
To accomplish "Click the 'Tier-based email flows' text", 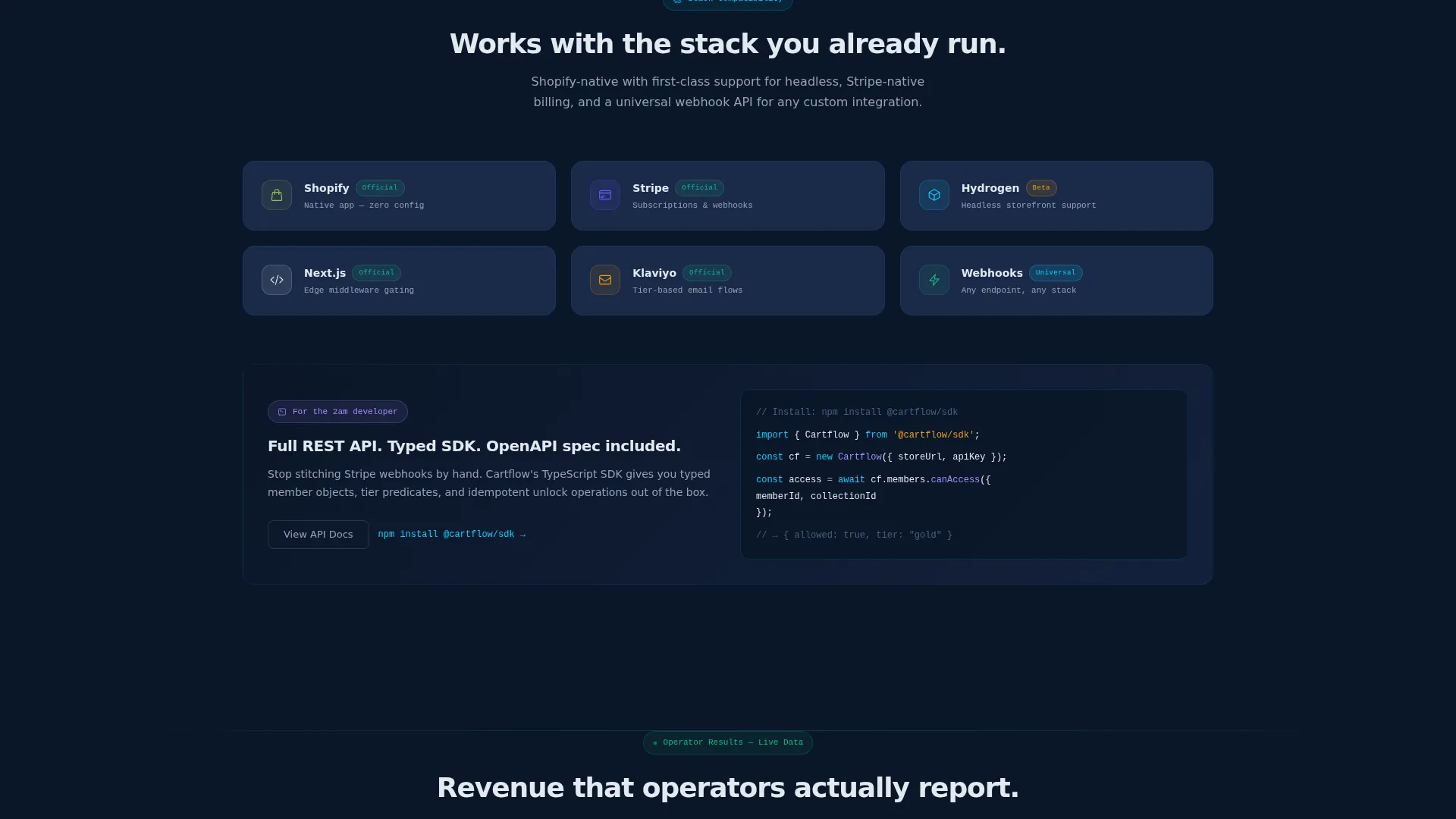I will click(x=688, y=290).
